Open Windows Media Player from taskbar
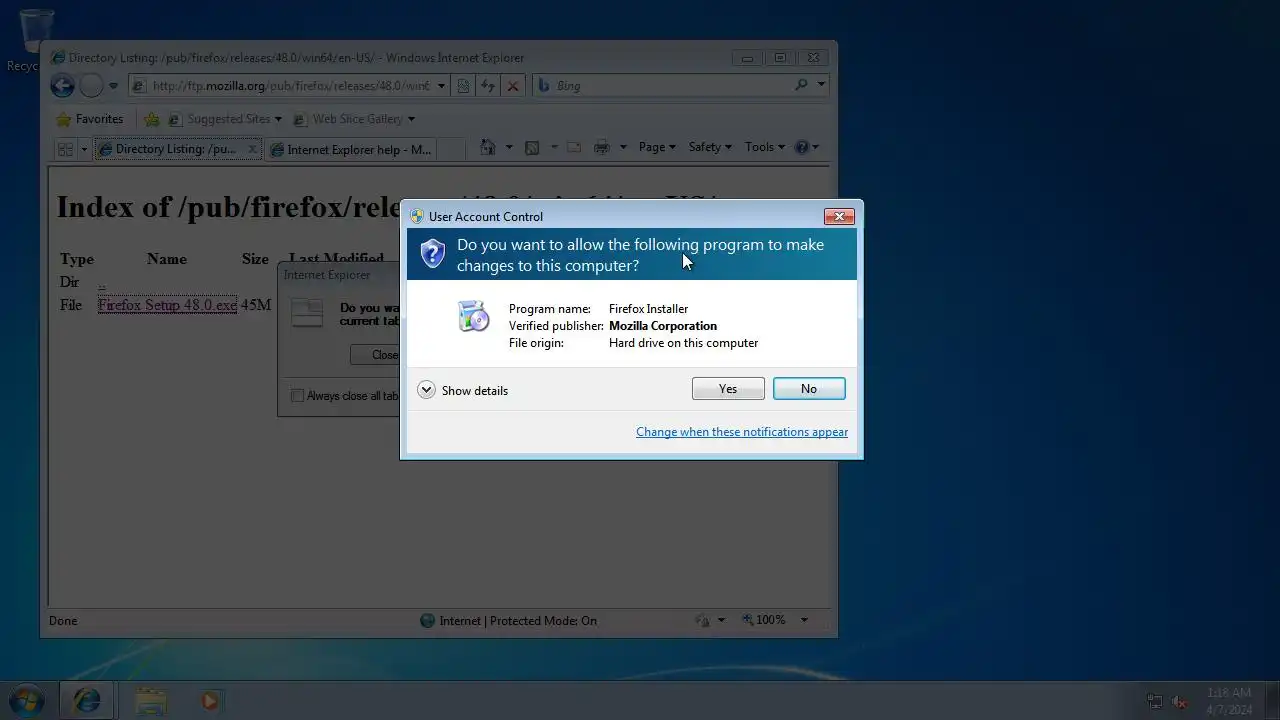This screenshot has width=1280, height=720. tap(210, 701)
